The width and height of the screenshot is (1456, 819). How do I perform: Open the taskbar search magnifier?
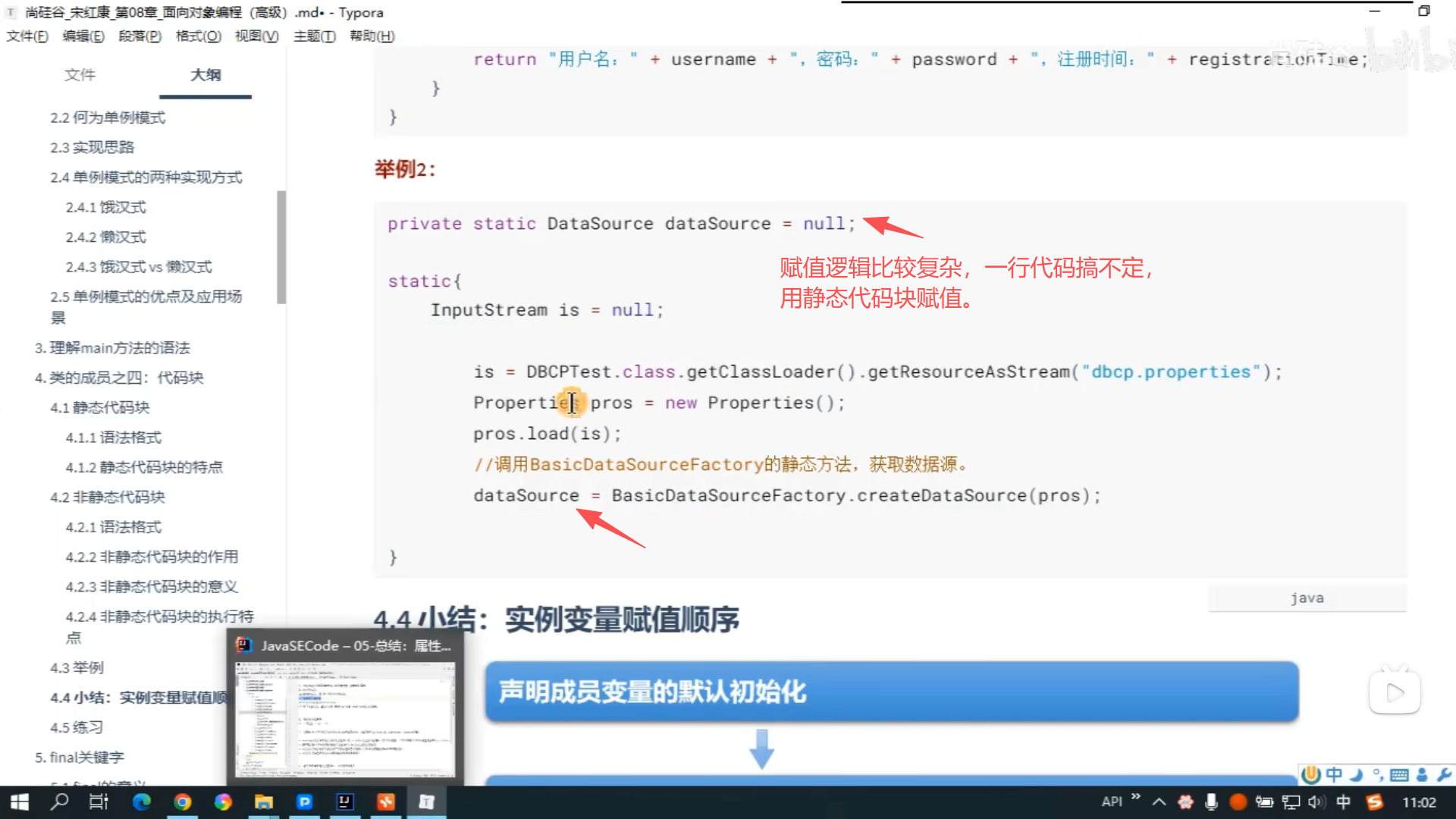(x=59, y=802)
